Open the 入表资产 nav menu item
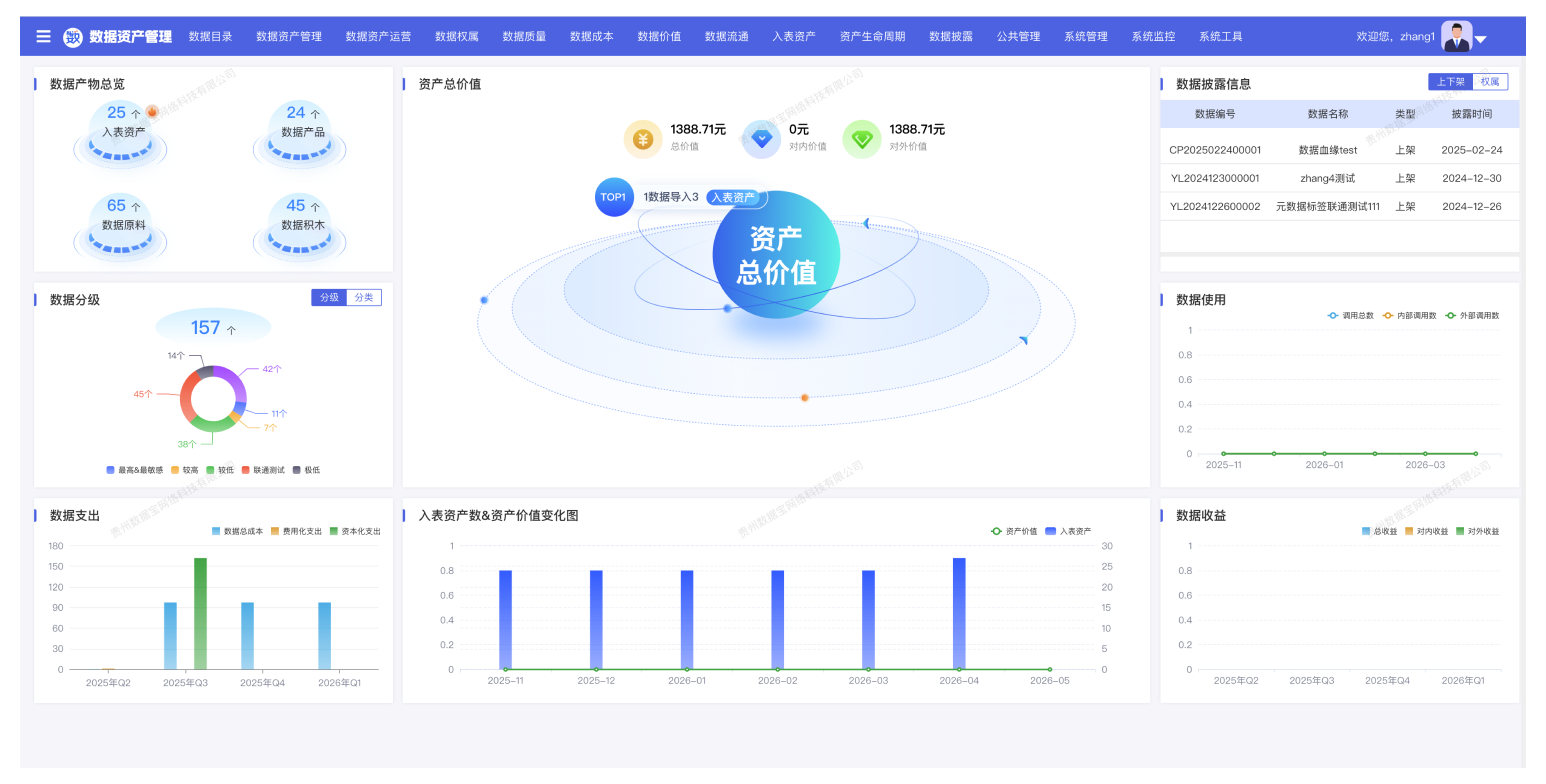Image resolution: width=1546 pixels, height=784 pixels. [794, 36]
